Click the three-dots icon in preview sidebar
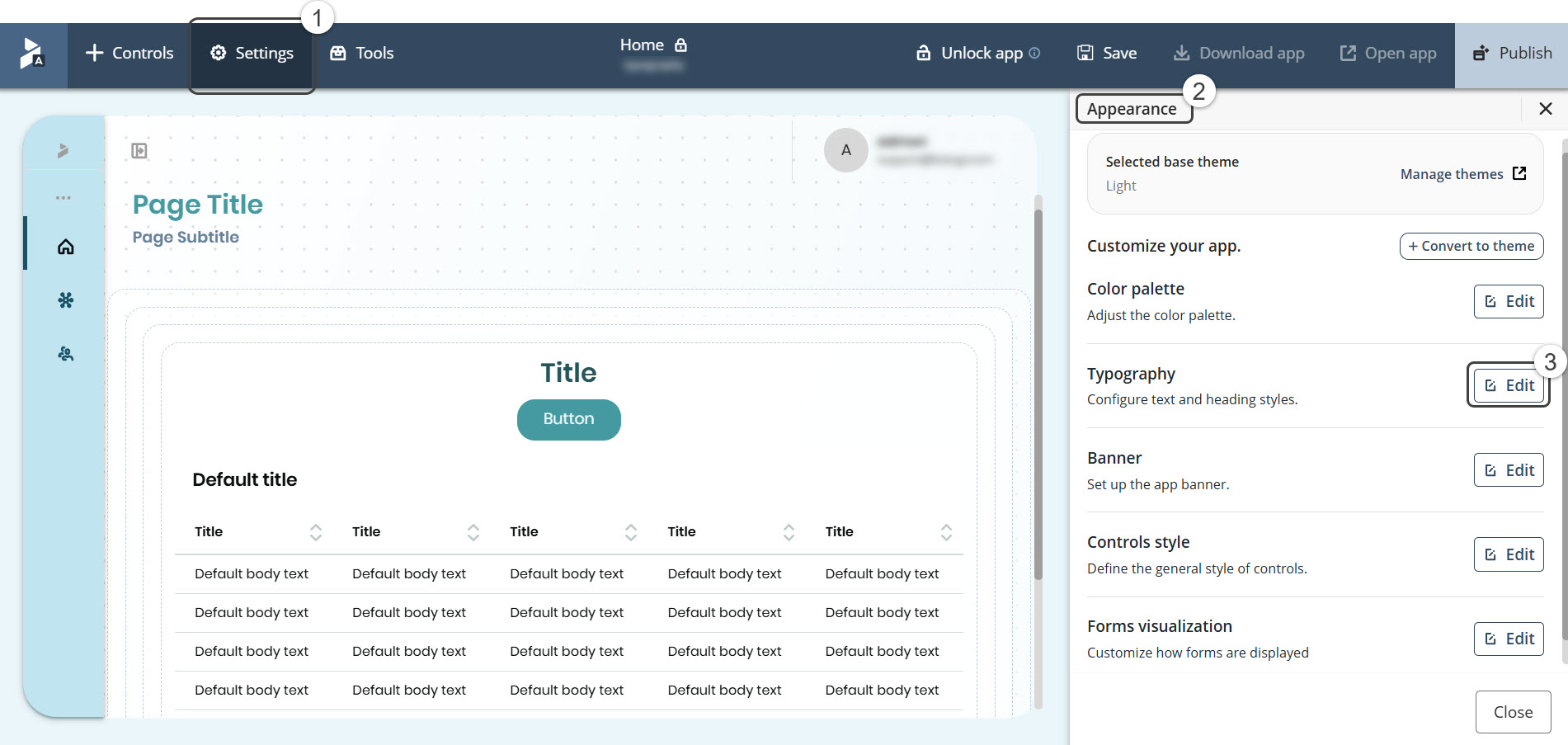The height and width of the screenshot is (745, 1568). point(64,198)
